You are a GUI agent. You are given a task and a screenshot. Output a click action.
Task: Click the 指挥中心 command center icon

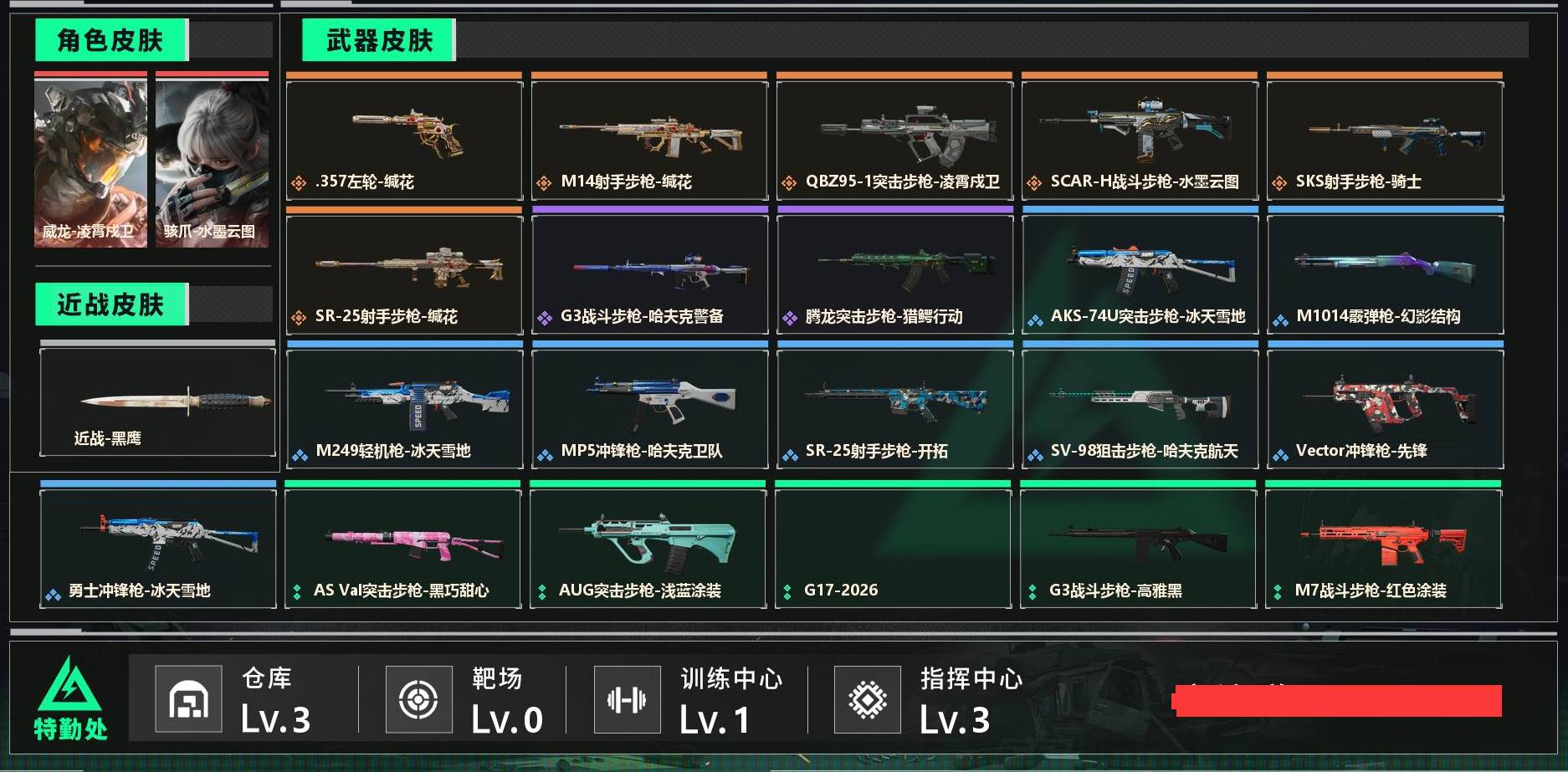tap(868, 699)
